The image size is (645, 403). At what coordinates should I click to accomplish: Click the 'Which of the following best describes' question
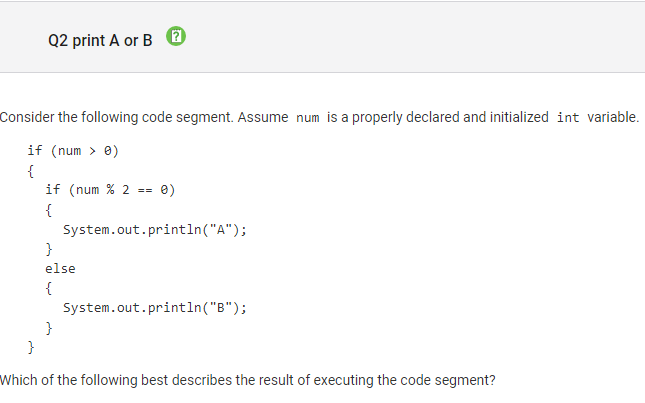point(248,380)
